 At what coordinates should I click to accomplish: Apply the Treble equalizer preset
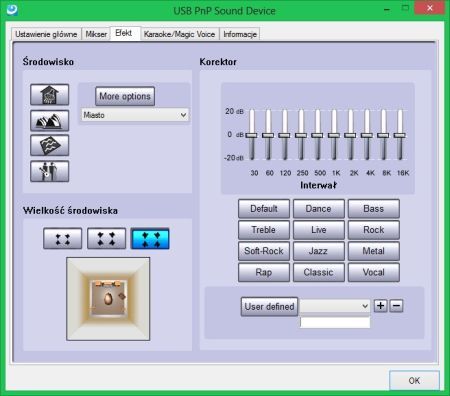tap(264, 230)
